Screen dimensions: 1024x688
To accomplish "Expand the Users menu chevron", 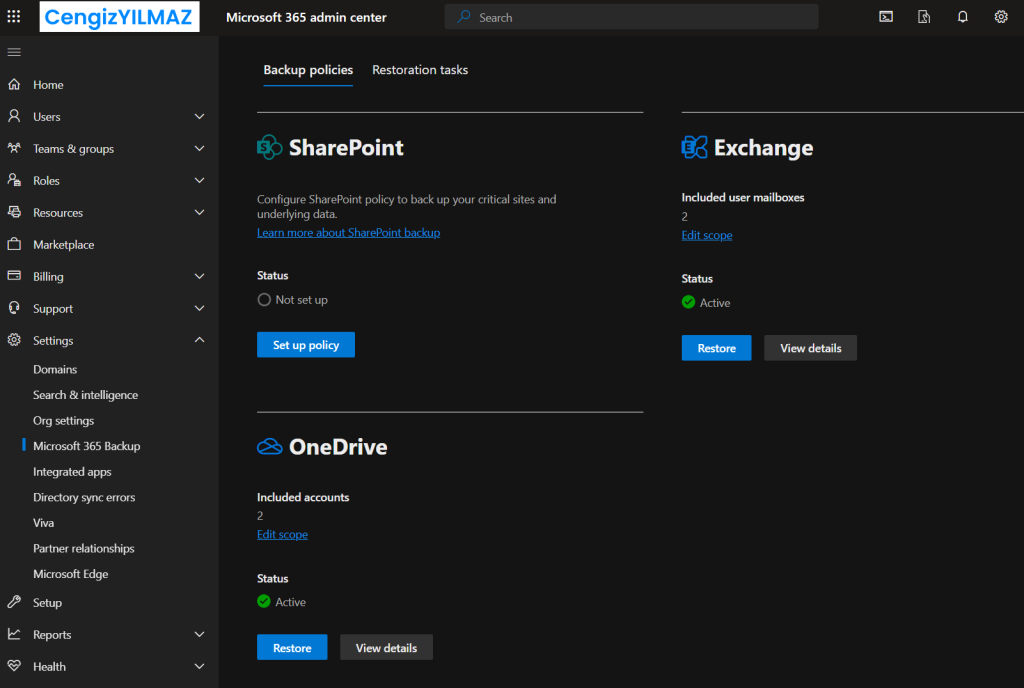I will tap(199, 117).
